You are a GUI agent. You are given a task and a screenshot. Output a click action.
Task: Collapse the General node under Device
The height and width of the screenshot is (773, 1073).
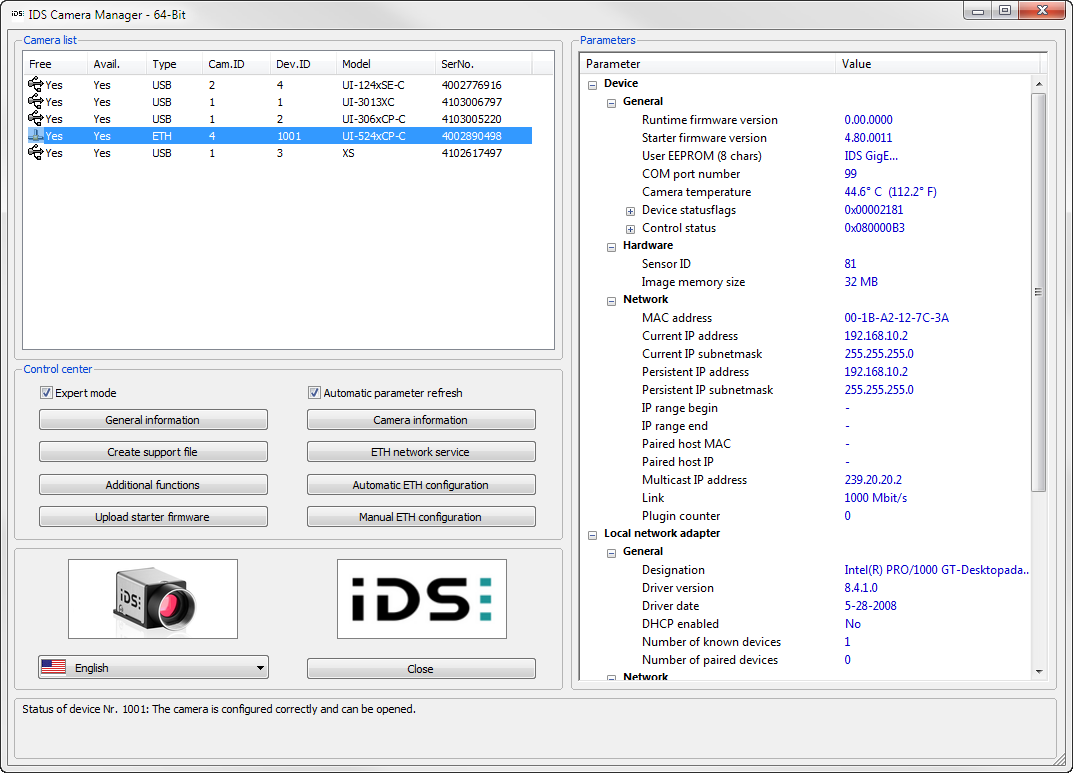pos(612,103)
